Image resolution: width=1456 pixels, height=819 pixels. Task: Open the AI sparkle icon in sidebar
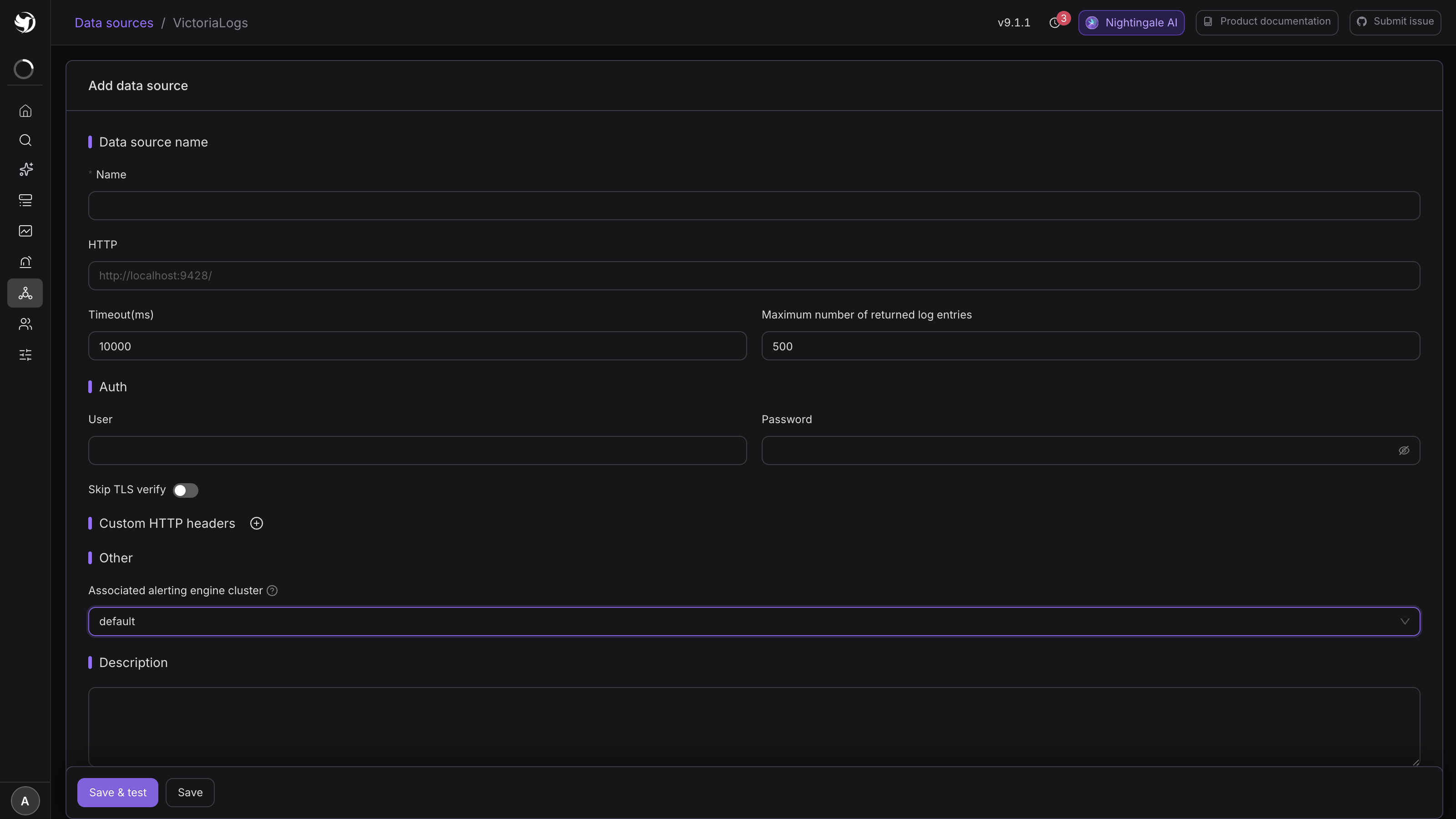tap(25, 170)
